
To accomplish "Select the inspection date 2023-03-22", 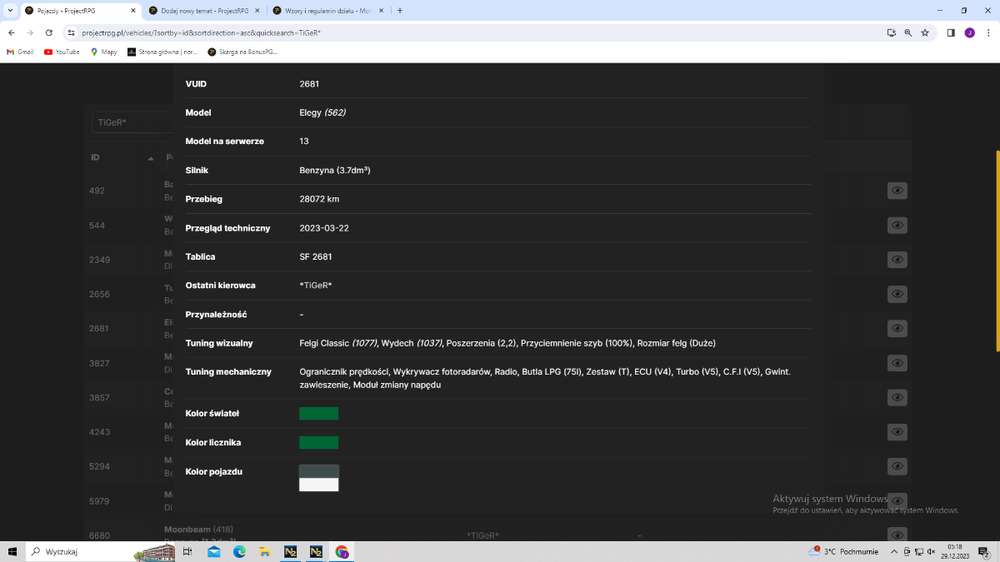I will [x=324, y=228].
